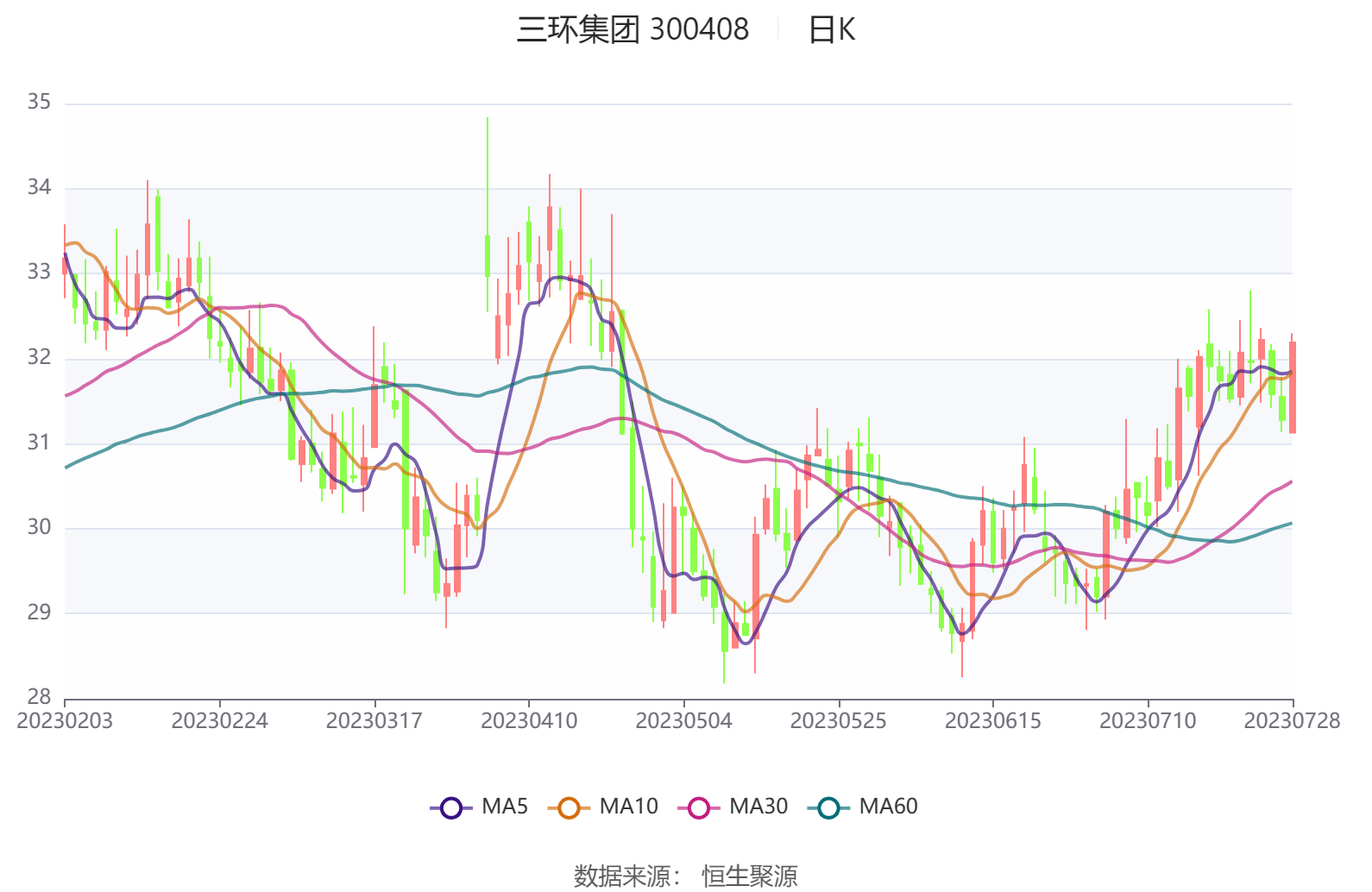Click the y-axis value 35

click(39, 103)
